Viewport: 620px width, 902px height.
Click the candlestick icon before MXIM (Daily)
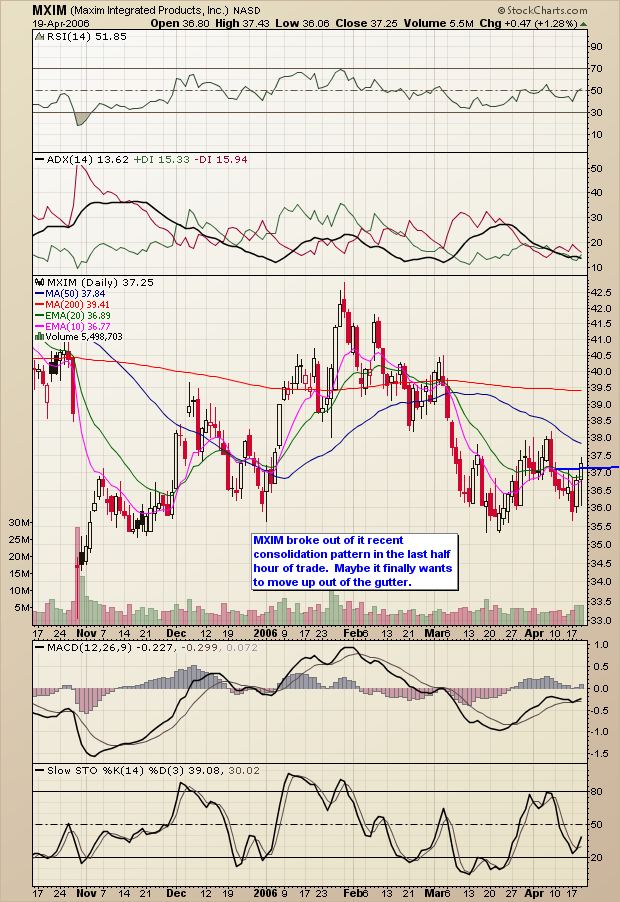click(40, 282)
